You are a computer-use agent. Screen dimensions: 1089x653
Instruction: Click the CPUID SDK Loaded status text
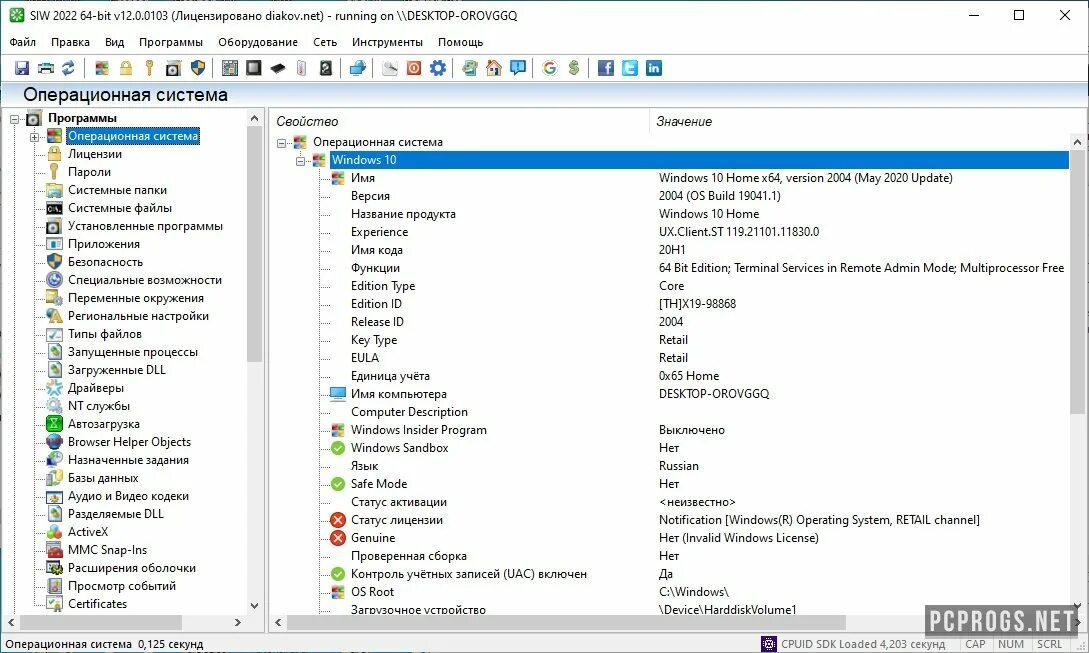863,644
